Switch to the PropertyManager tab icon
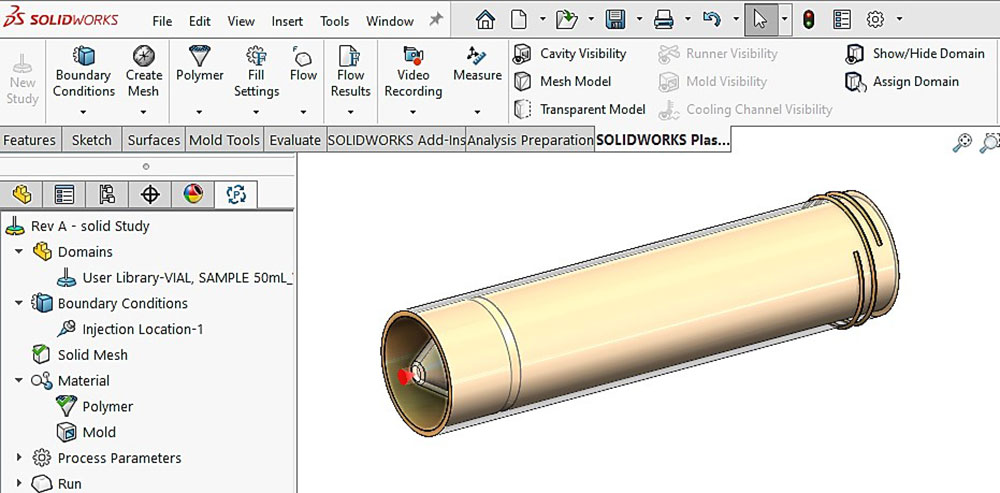The image size is (1000, 493). click(x=64, y=194)
